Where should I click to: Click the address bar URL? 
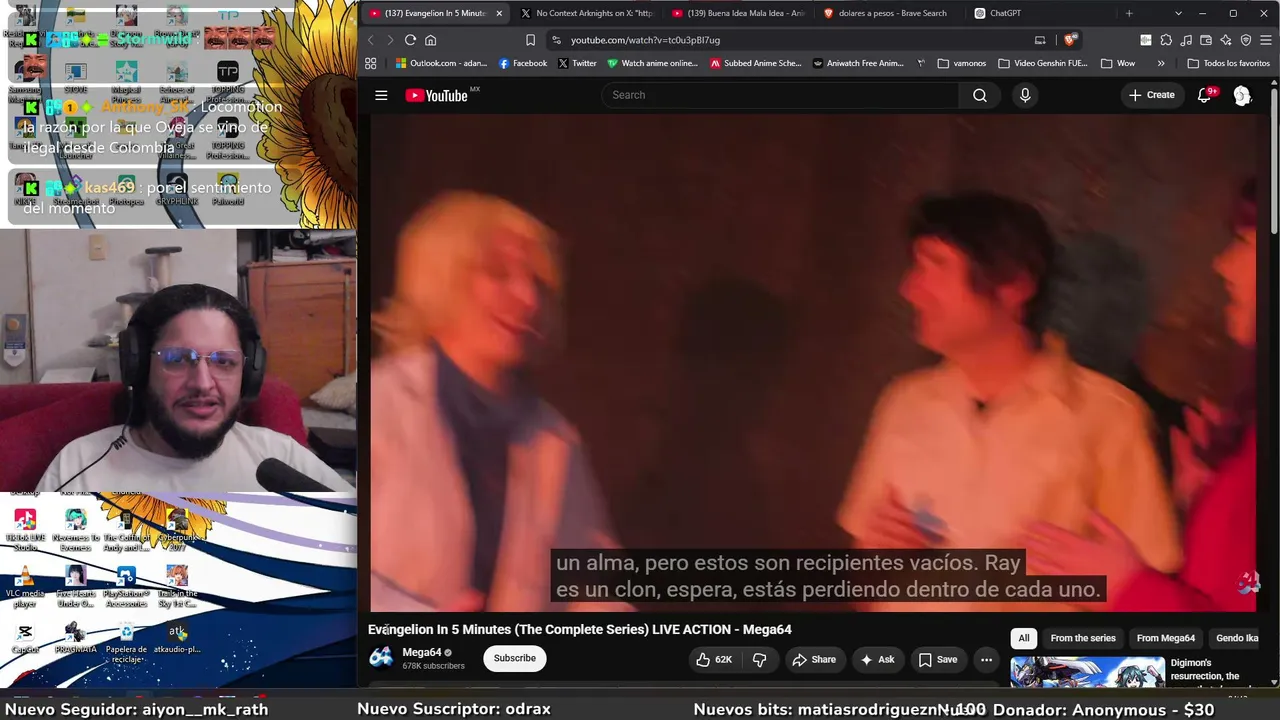(x=645, y=40)
